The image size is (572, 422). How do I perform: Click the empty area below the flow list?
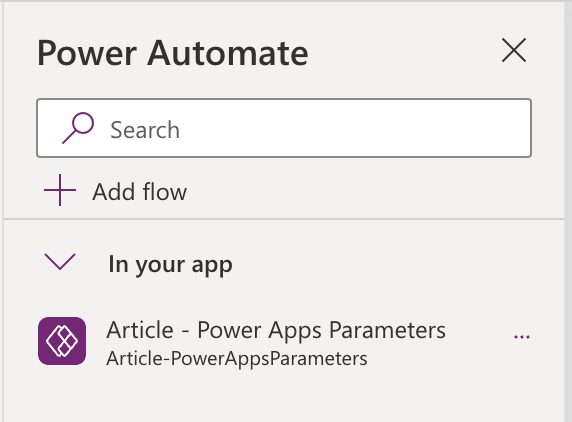pos(284,398)
